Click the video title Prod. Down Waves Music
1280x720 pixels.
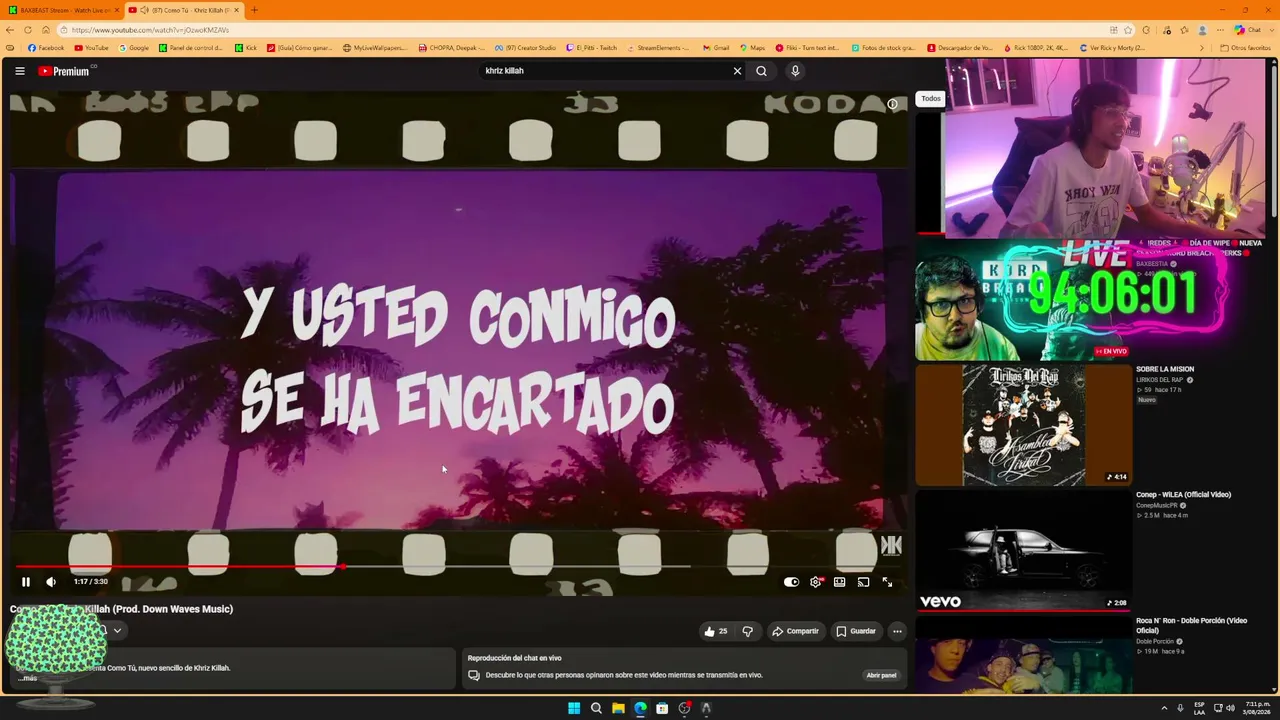click(x=121, y=609)
